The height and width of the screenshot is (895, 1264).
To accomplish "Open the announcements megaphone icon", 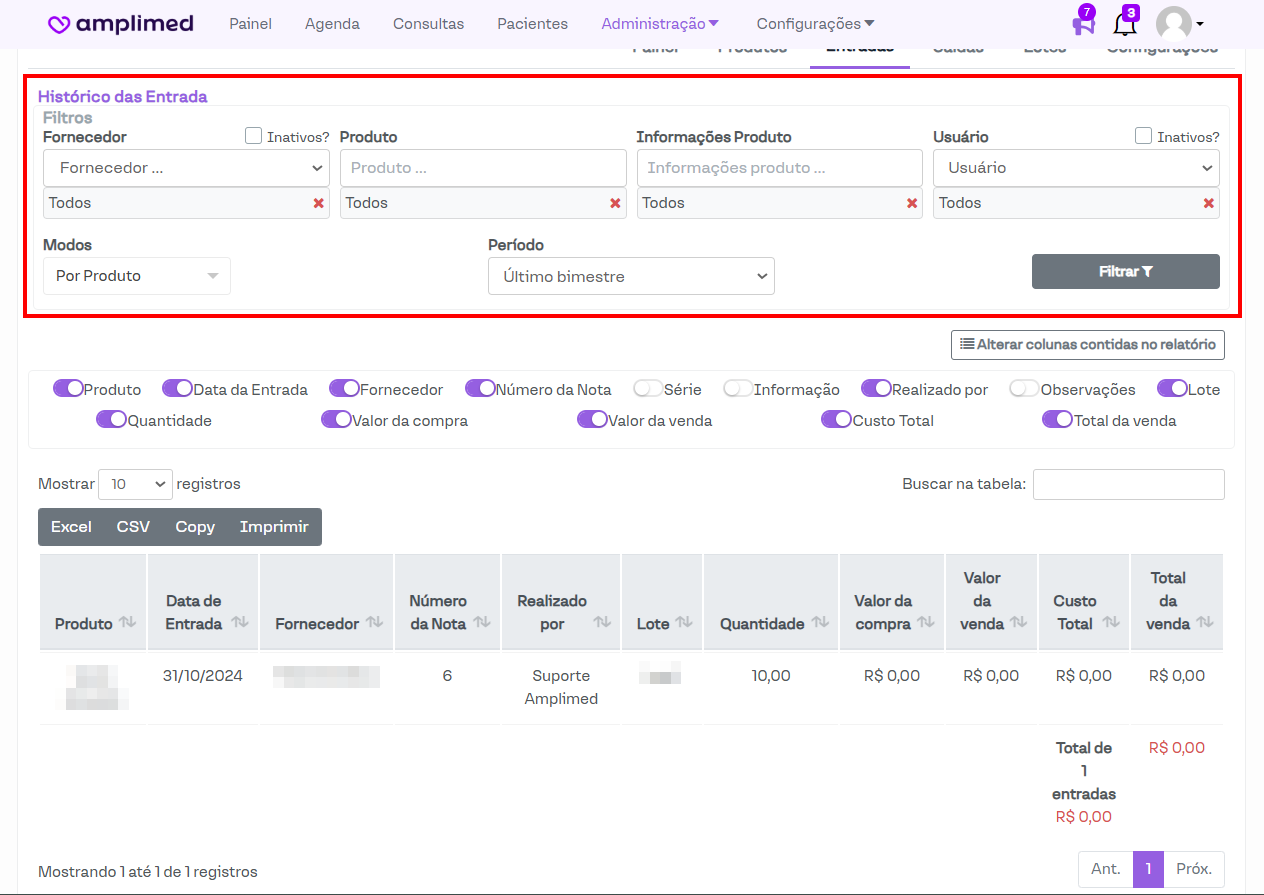I will pos(1083,24).
